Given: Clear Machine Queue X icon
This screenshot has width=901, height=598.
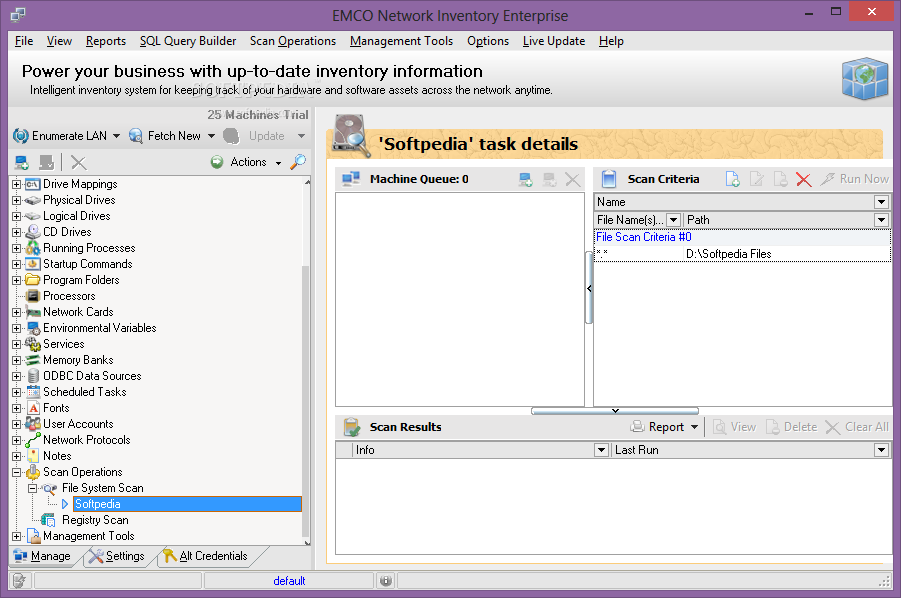Looking at the screenshot, I should pyautogui.click(x=572, y=179).
